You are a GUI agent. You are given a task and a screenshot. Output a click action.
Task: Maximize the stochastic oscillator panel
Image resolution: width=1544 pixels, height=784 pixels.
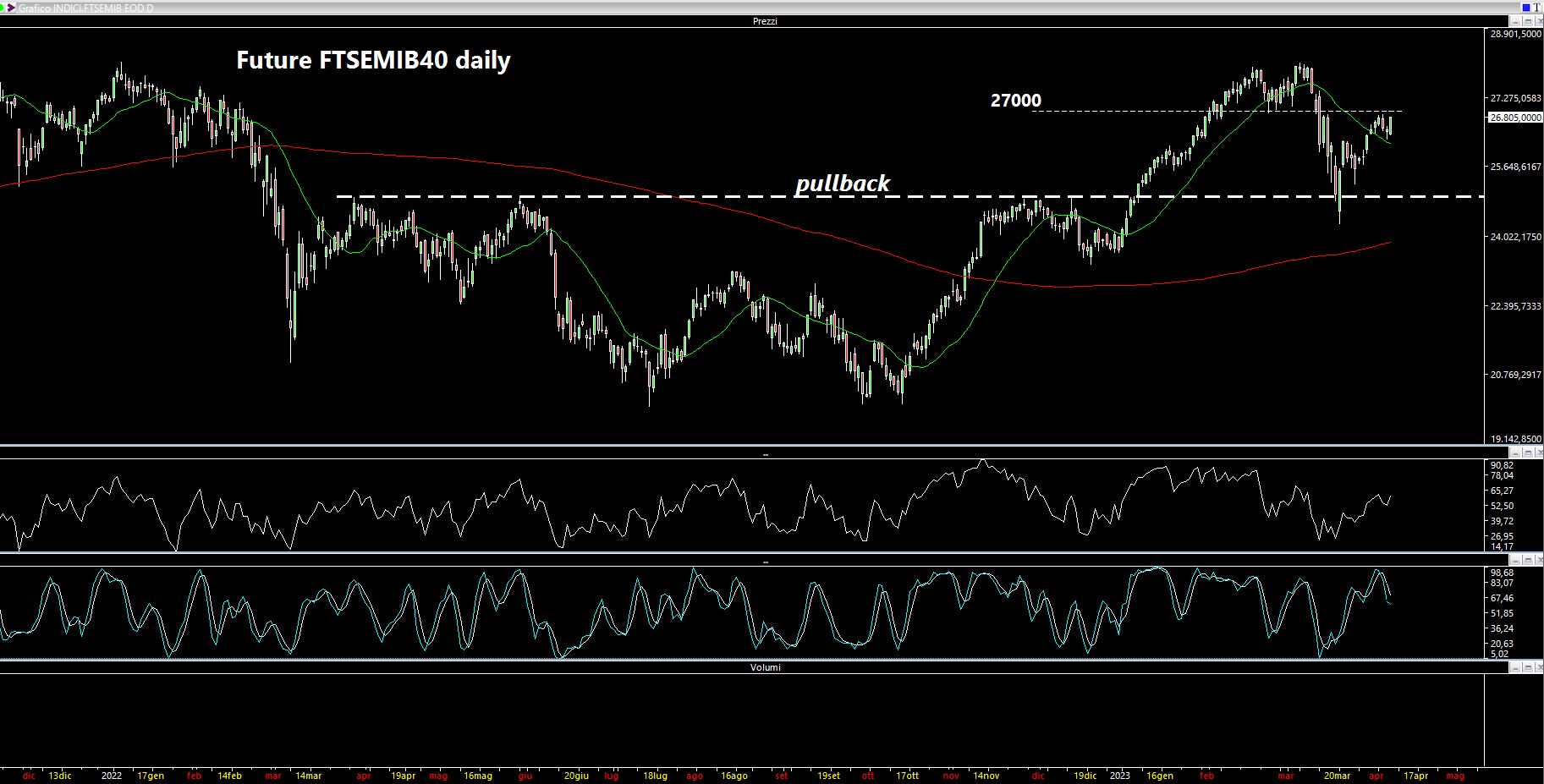(x=1528, y=561)
